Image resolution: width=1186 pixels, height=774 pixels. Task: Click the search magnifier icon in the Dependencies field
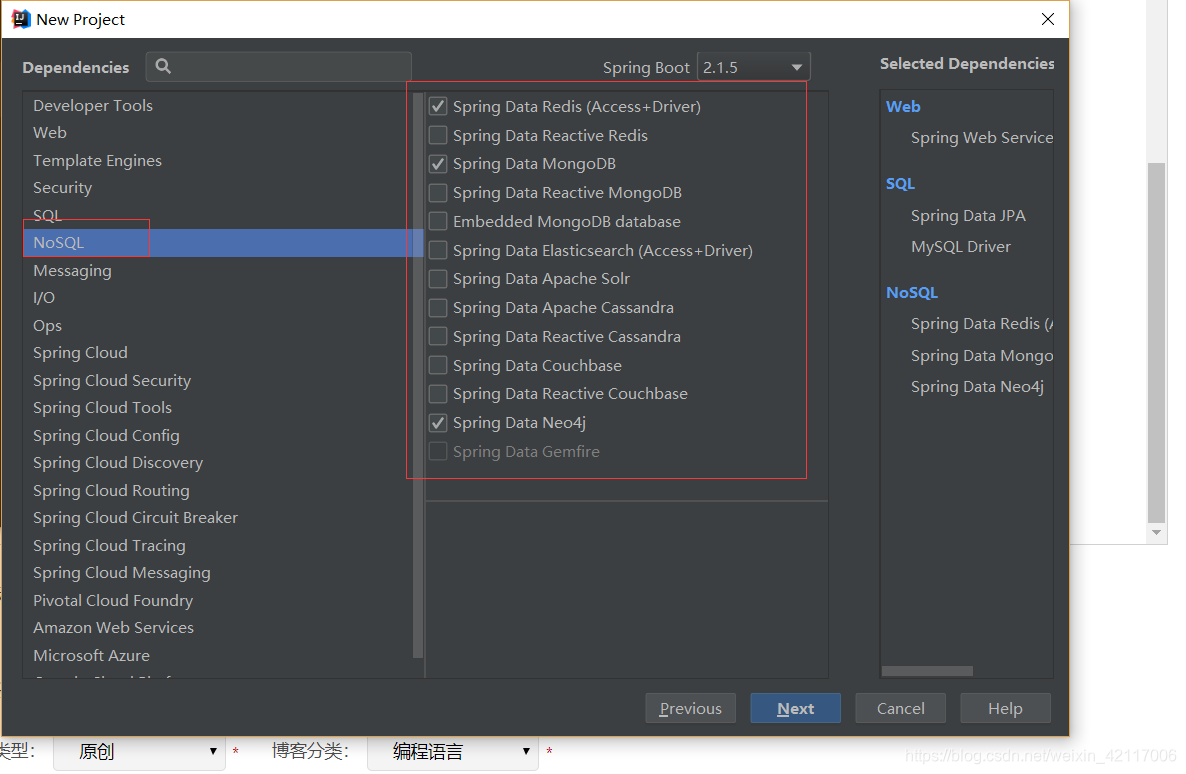[163, 67]
